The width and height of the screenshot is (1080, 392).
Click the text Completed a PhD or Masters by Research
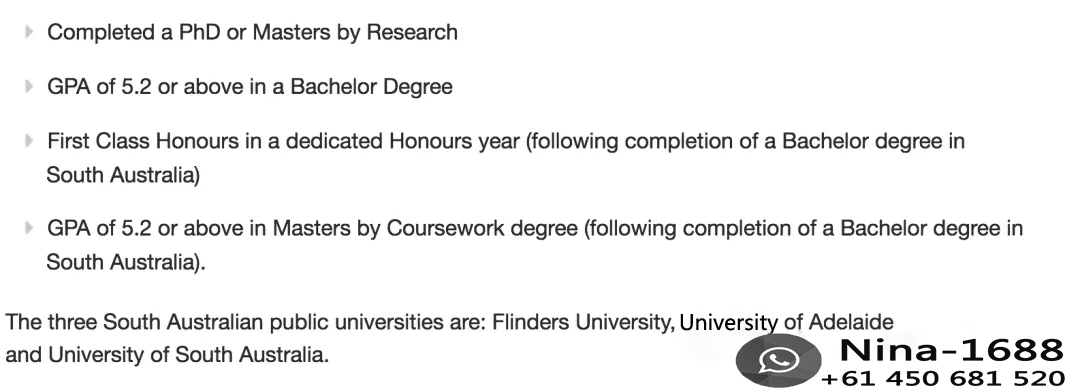[252, 32]
